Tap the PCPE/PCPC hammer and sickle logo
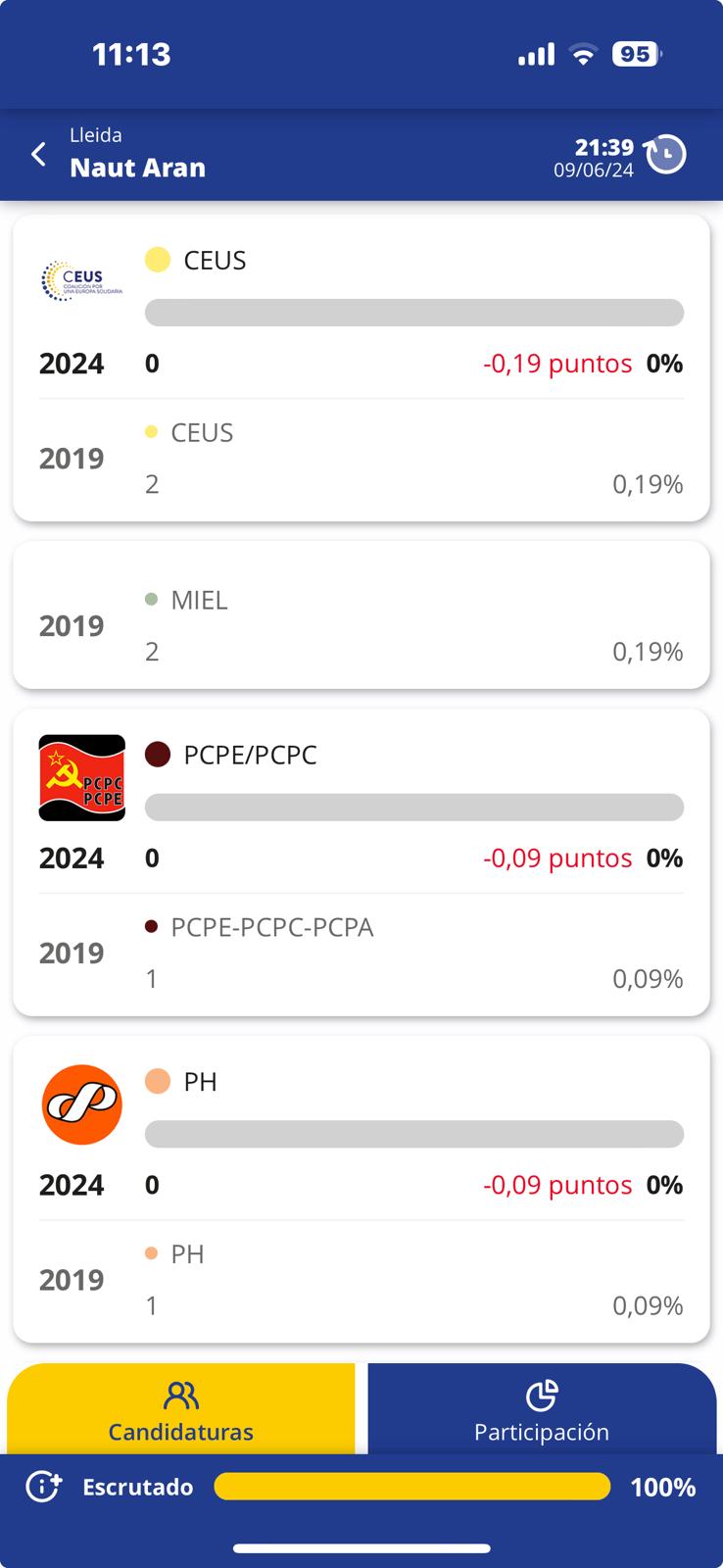This screenshot has height=1568, width=723. click(x=82, y=777)
